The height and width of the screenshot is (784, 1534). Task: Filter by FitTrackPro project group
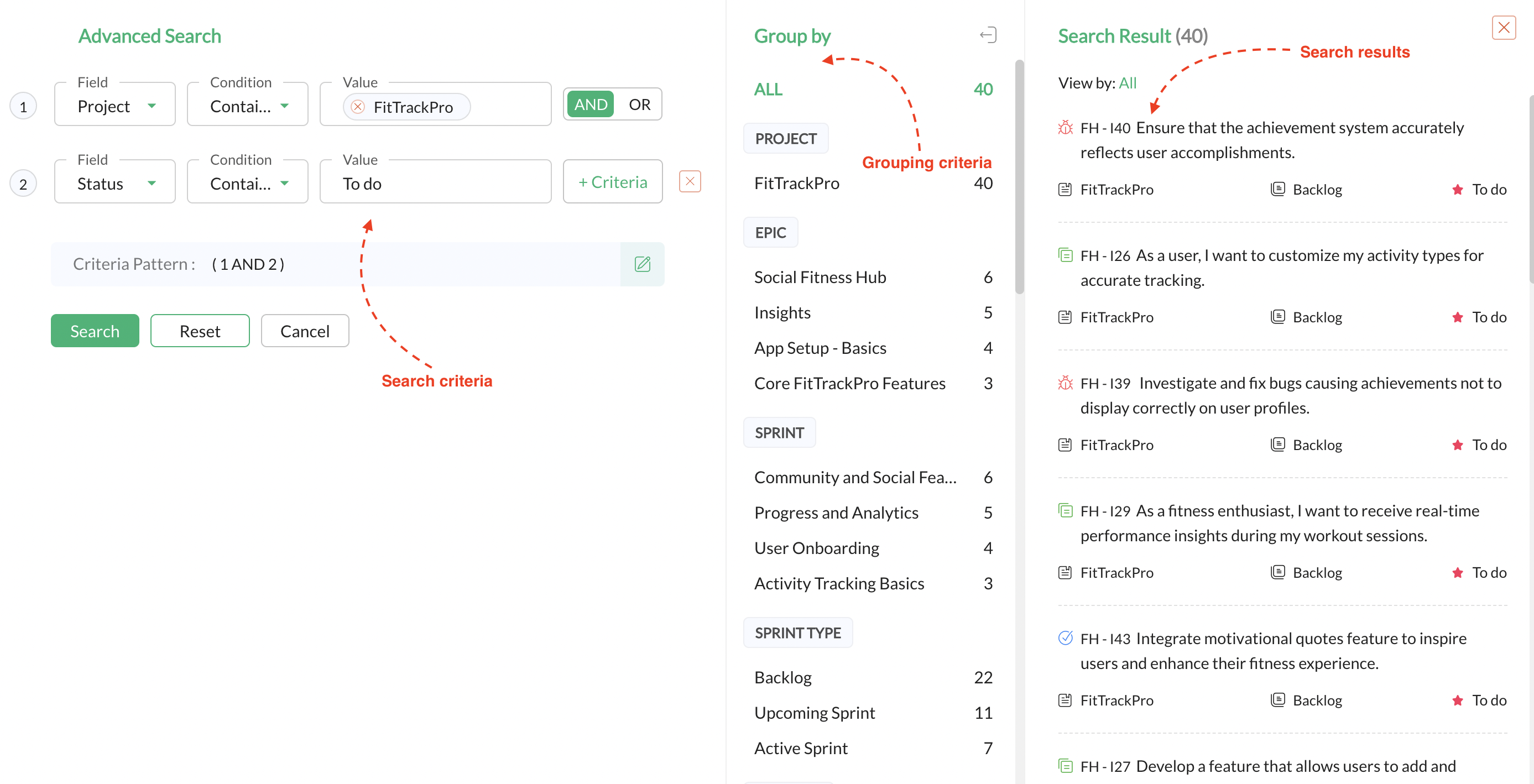click(x=873, y=184)
